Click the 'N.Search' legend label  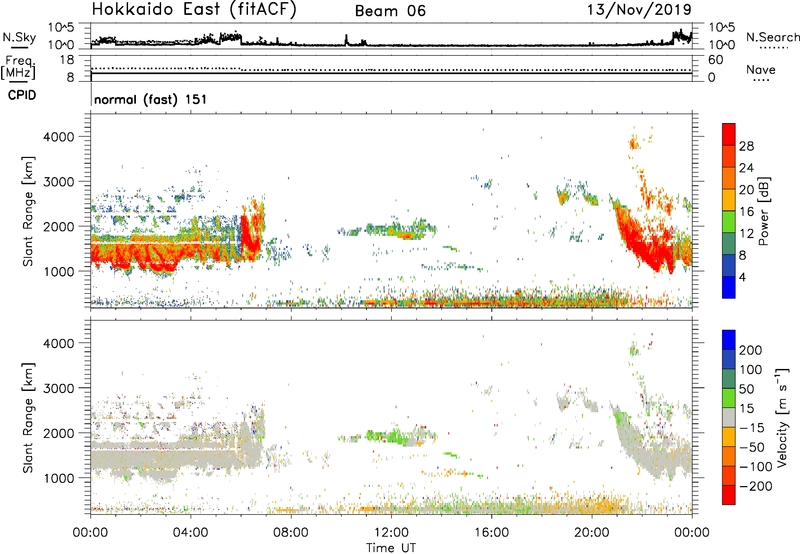coord(772,37)
